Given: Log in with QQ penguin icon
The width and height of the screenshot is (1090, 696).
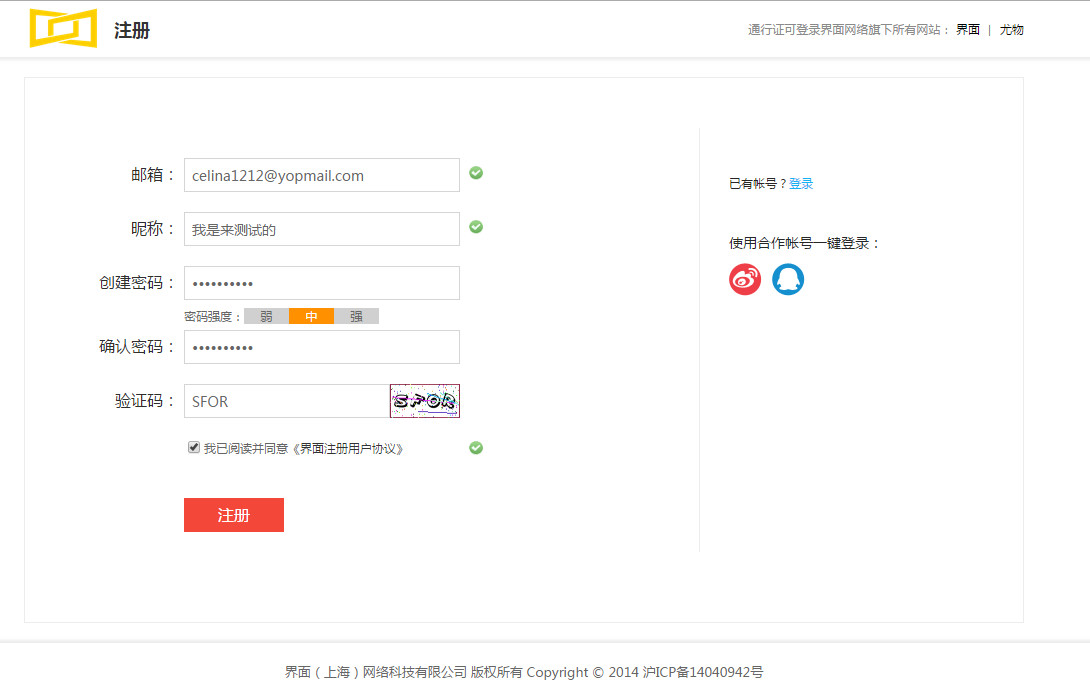Looking at the screenshot, I should (788, 280).
